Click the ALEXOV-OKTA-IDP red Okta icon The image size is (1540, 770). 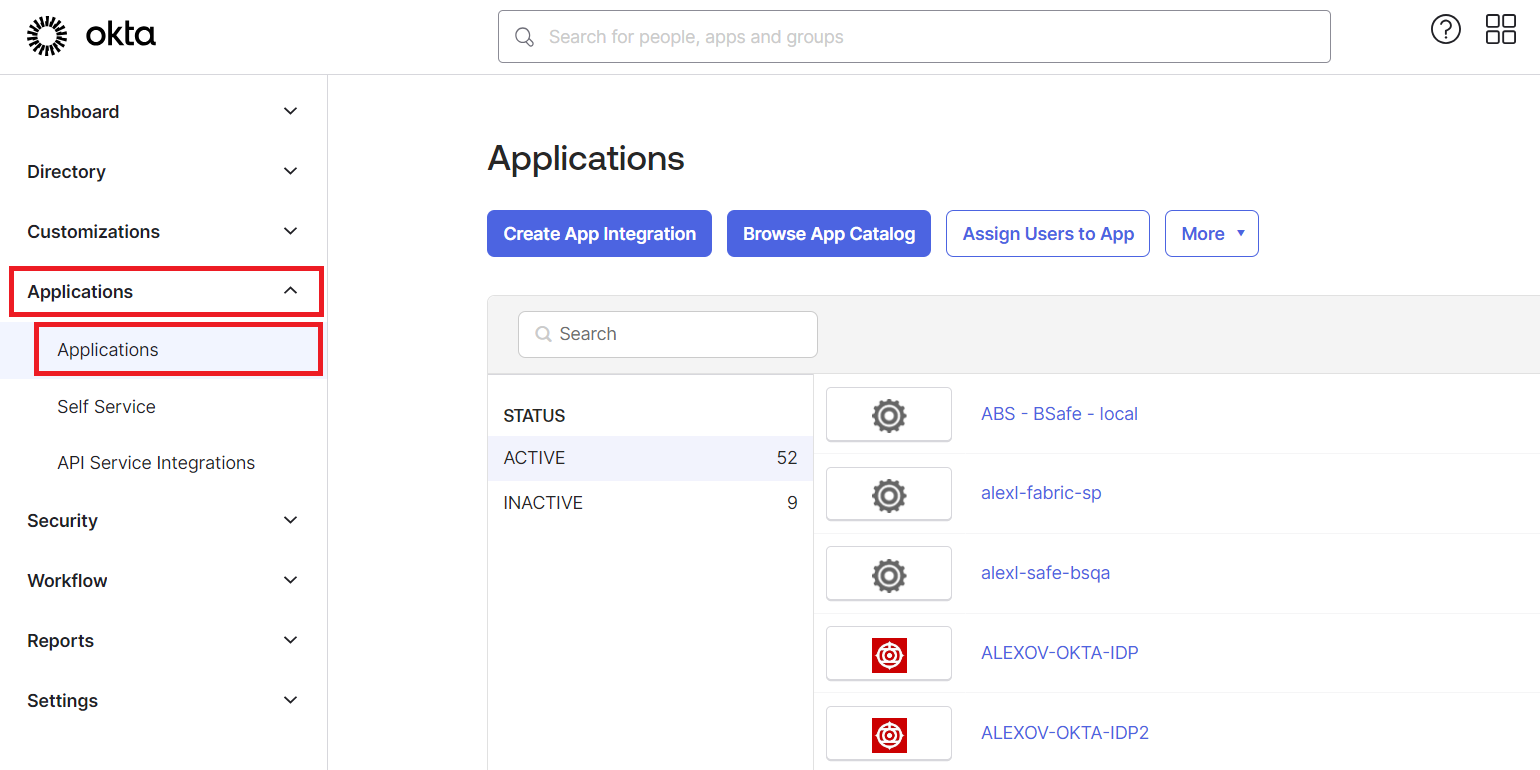(x=888, y=653)
